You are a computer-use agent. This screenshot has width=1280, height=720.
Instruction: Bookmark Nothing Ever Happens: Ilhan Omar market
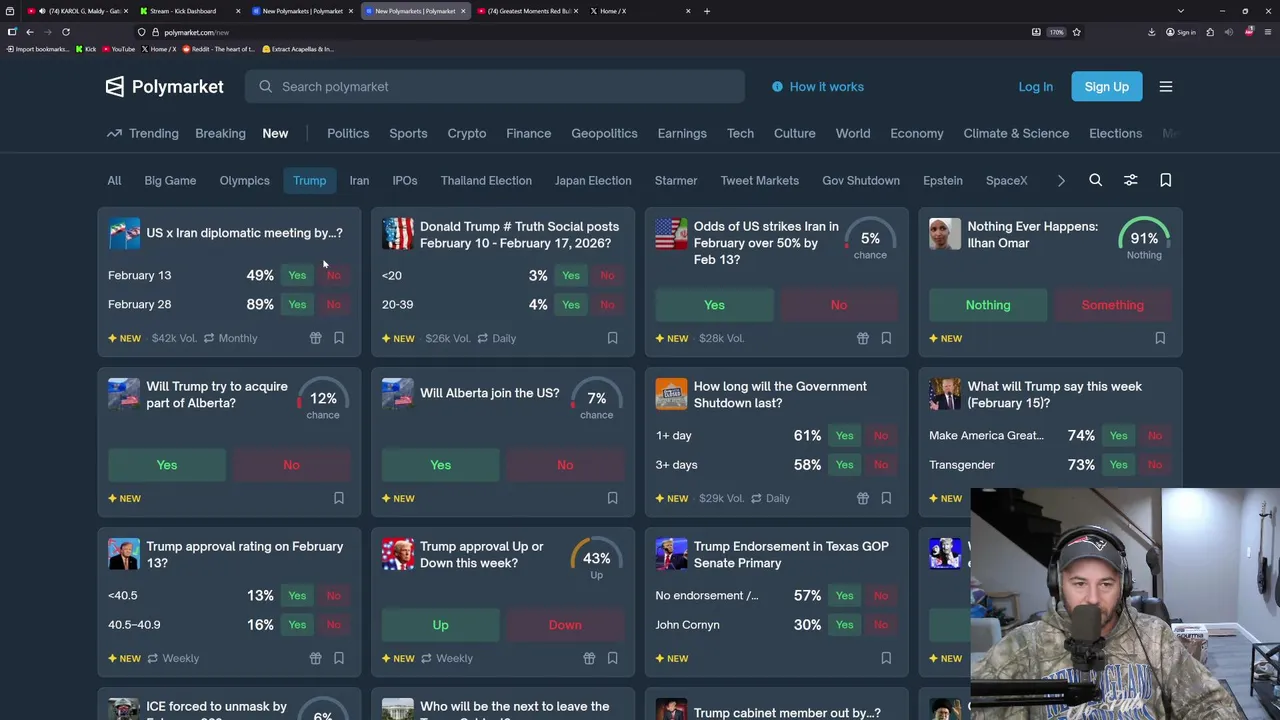[x=1160, y=338]
